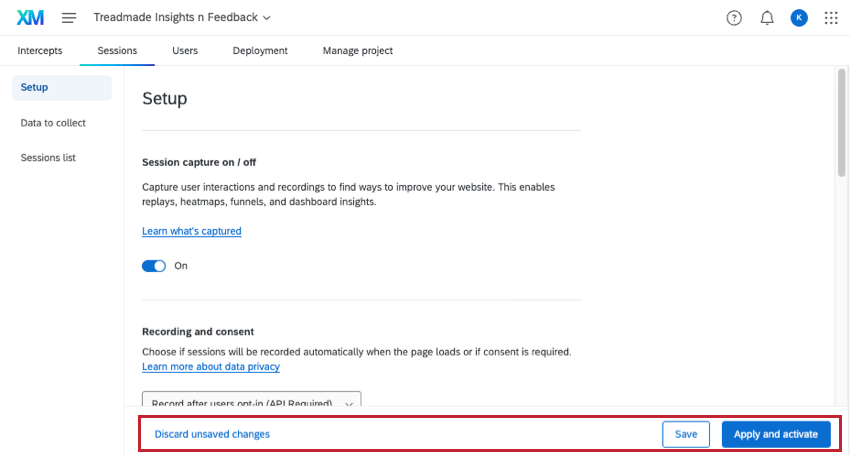The height and width of the screenshot is (455, 850).
Task: Open the user account avatar
Action: [x=798, y=18]
